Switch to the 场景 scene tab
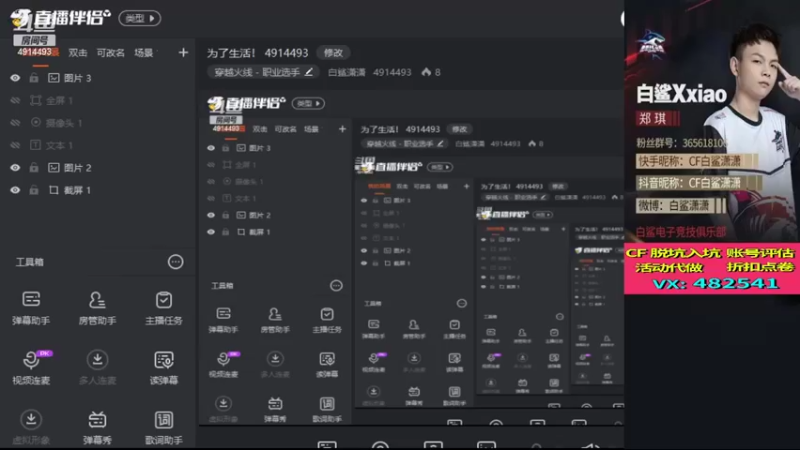 pyautogui.click(x=143, y=53)
